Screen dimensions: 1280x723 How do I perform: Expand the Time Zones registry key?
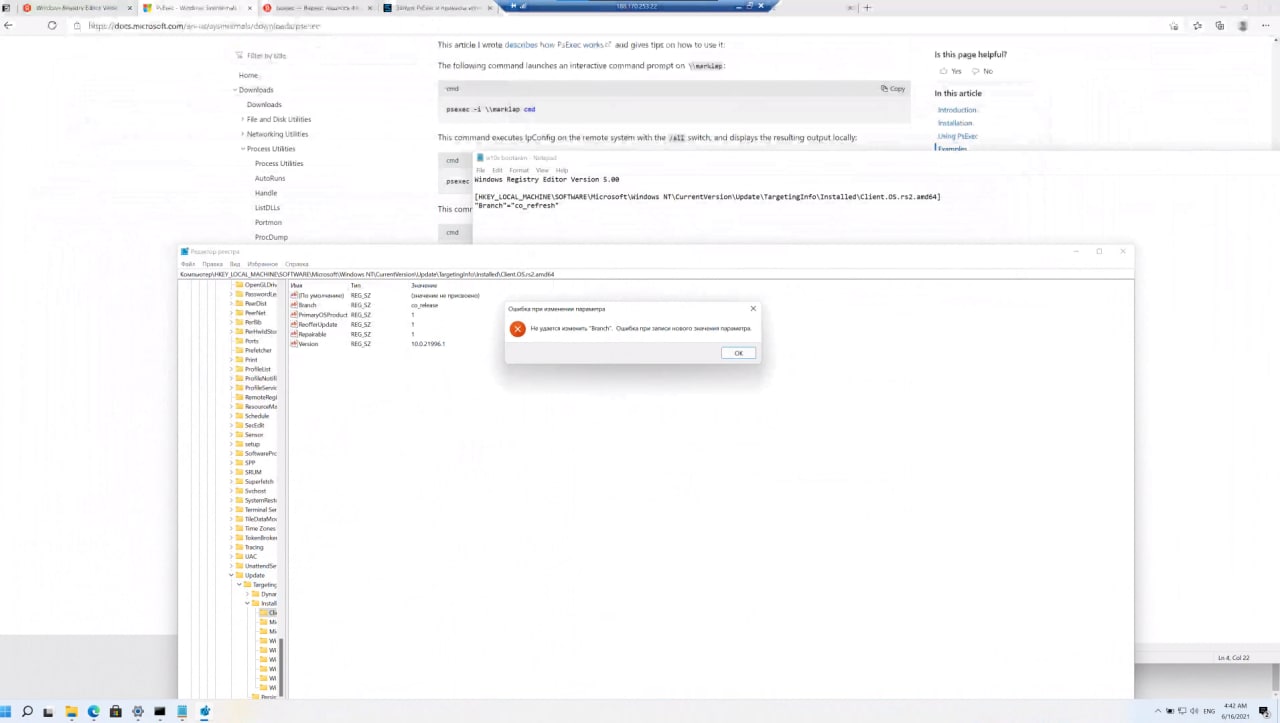[x=232, y=528]
